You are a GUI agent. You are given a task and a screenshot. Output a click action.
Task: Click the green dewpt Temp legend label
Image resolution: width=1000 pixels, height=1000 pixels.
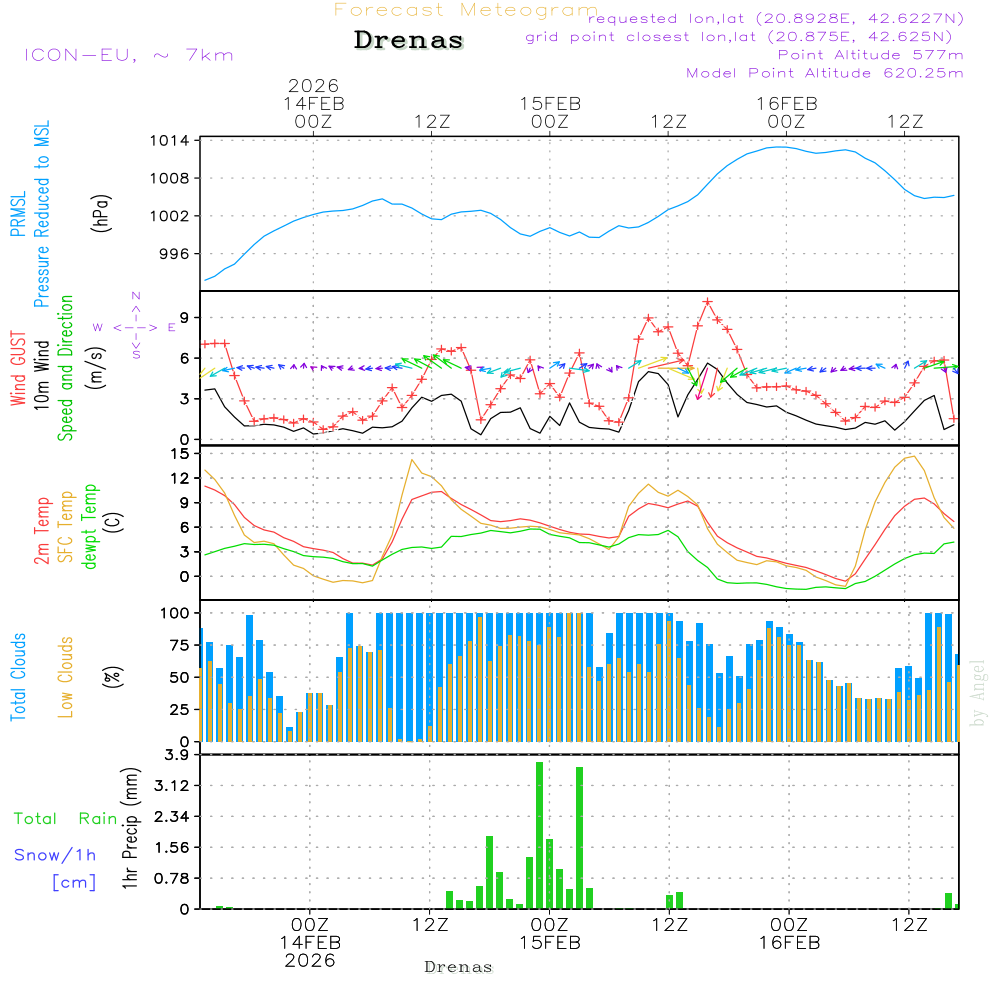pyautogui.click(x=90, y=527)
